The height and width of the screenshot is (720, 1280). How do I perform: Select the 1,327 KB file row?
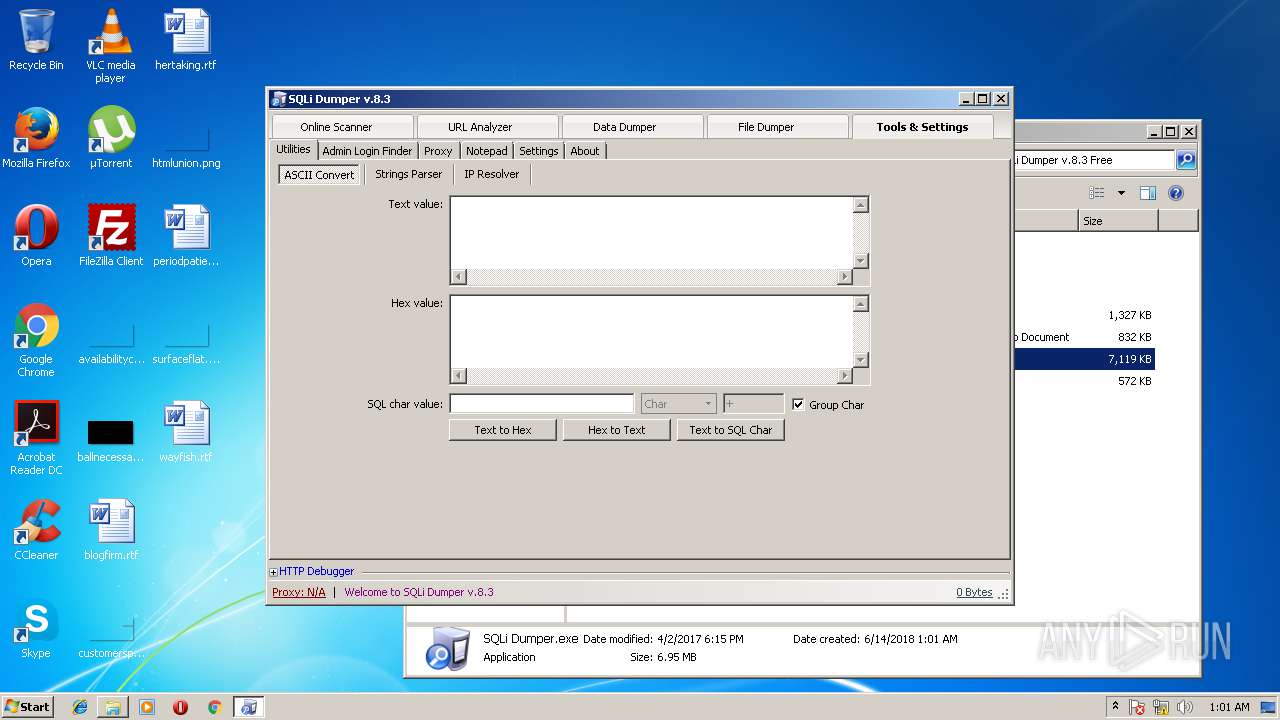[1084, 315]
